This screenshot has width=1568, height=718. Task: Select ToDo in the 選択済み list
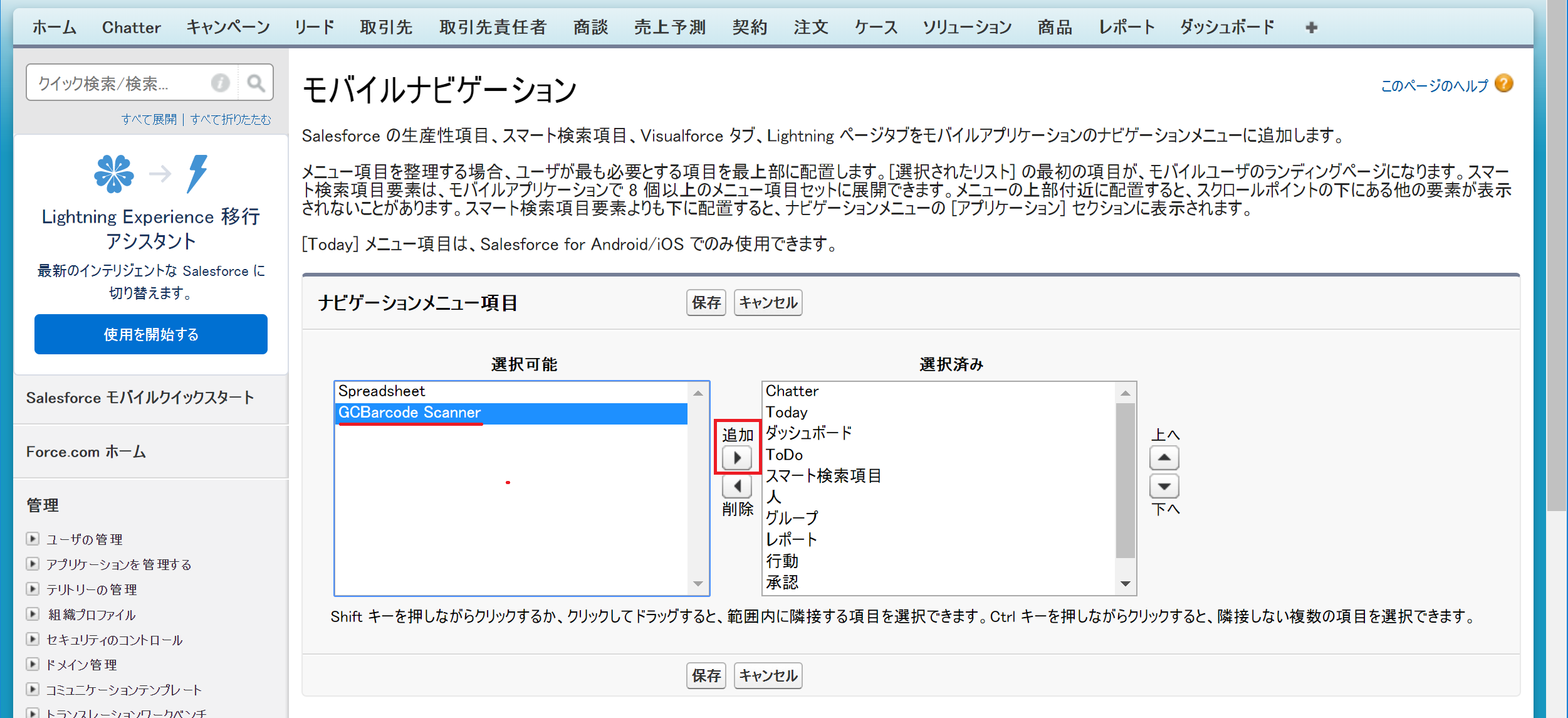pos(939,455)
